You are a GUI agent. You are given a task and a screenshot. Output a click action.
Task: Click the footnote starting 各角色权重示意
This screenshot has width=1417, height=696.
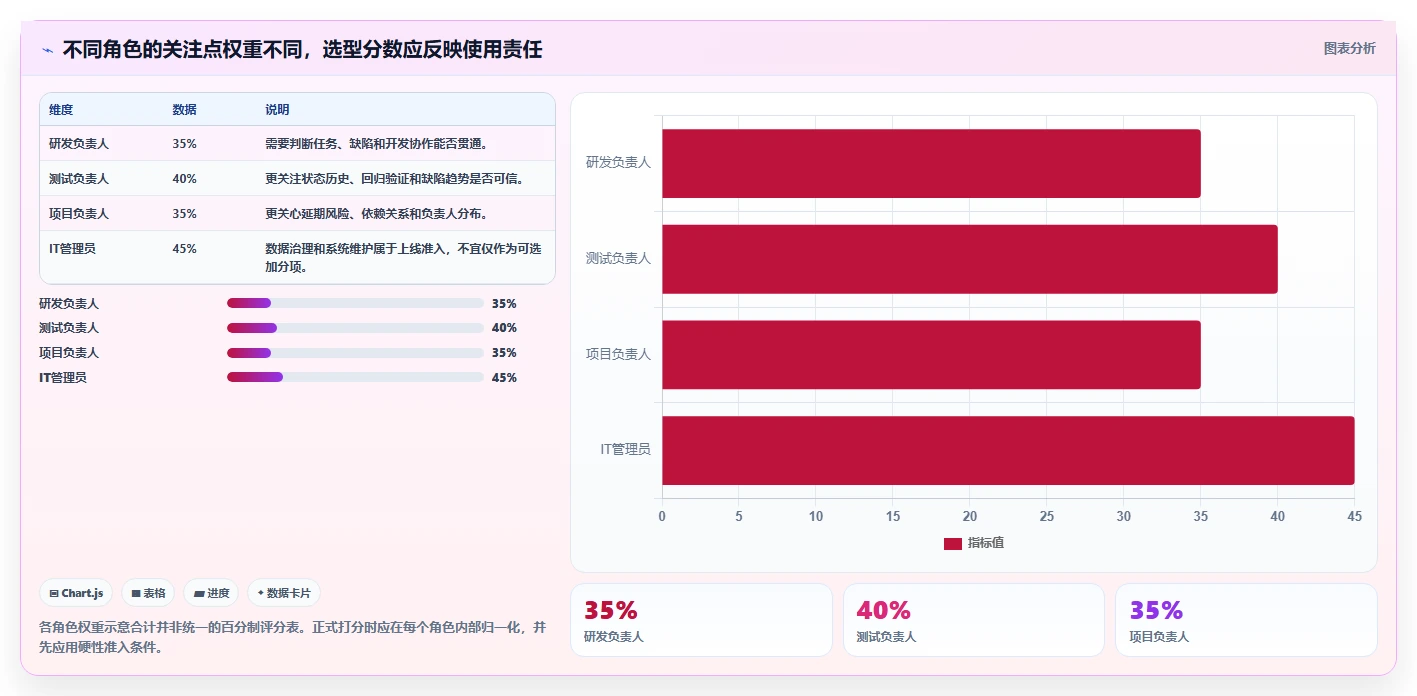pos(293,637)
